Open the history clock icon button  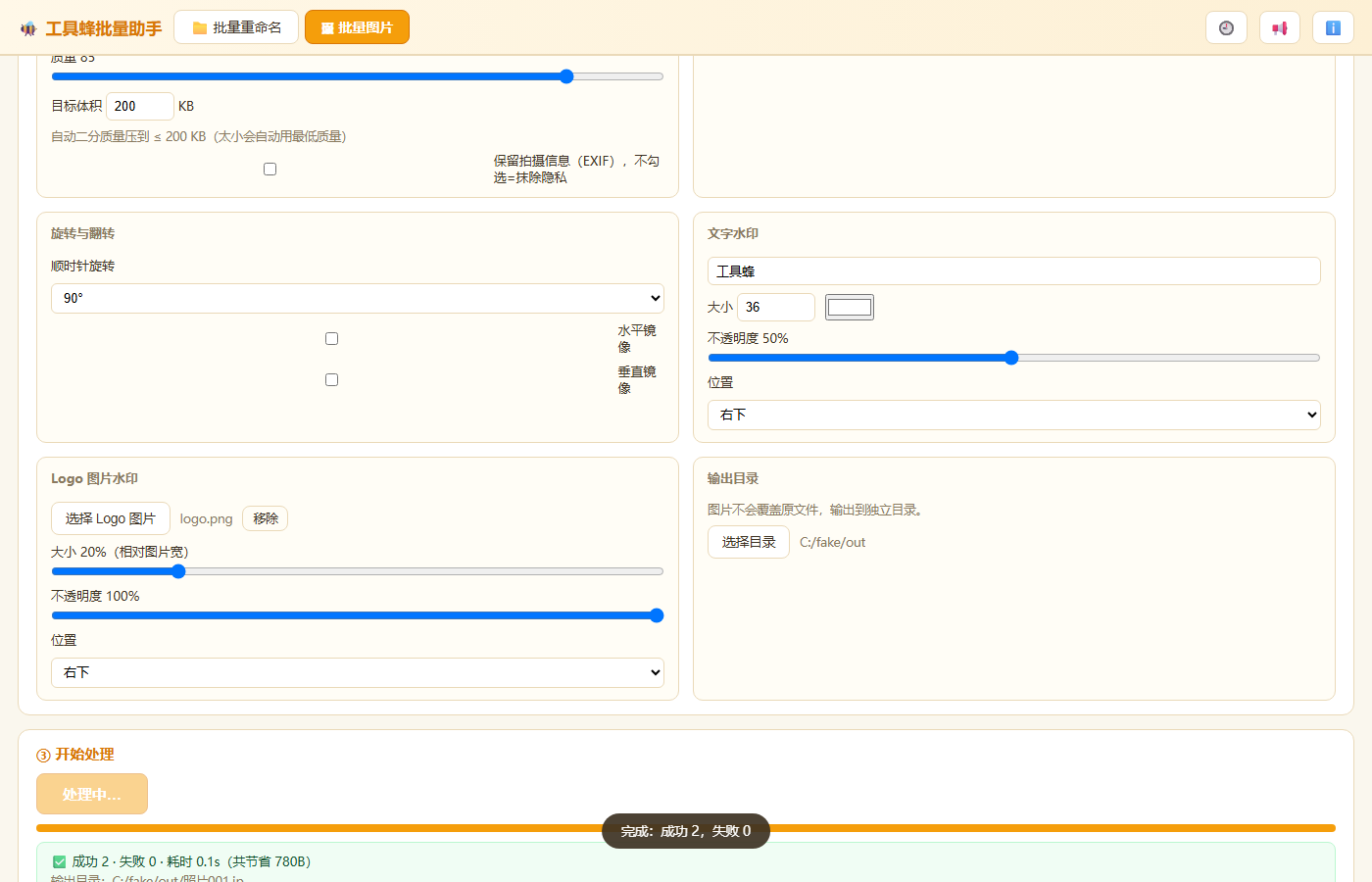pyautogui.click(x=1226, y=27)
